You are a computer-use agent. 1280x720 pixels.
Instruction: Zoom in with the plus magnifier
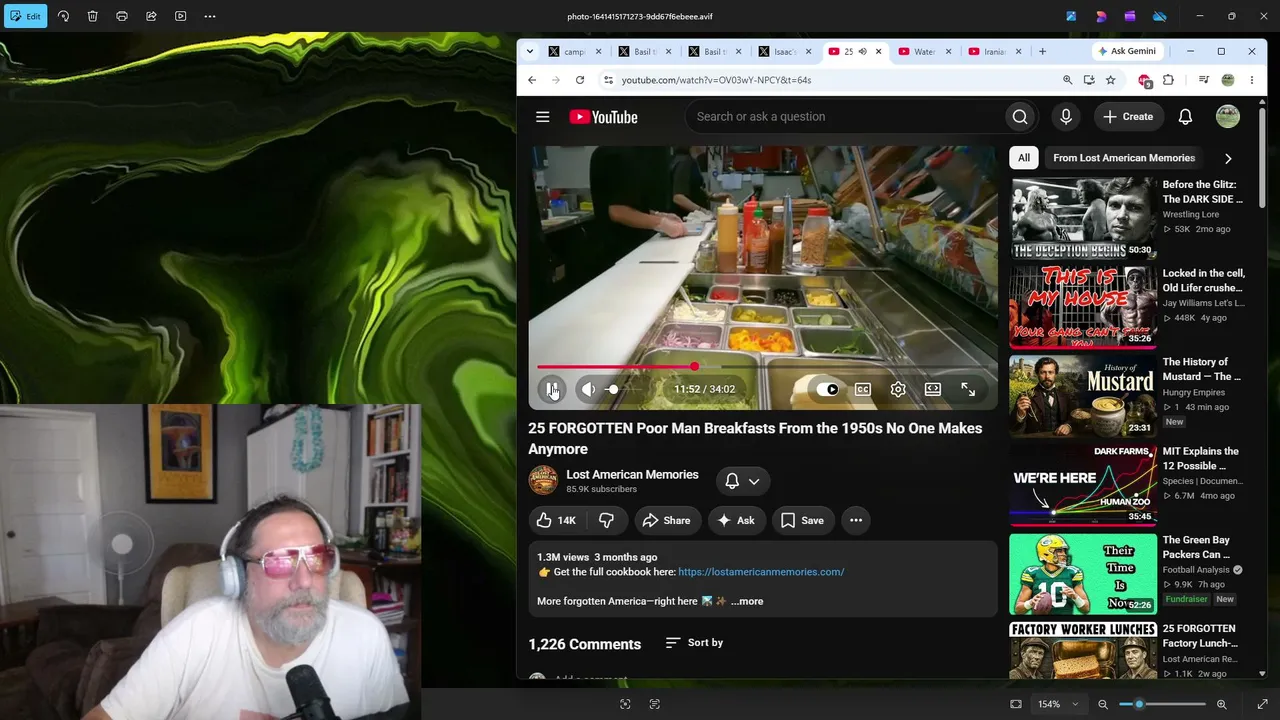coord(1221,704)
